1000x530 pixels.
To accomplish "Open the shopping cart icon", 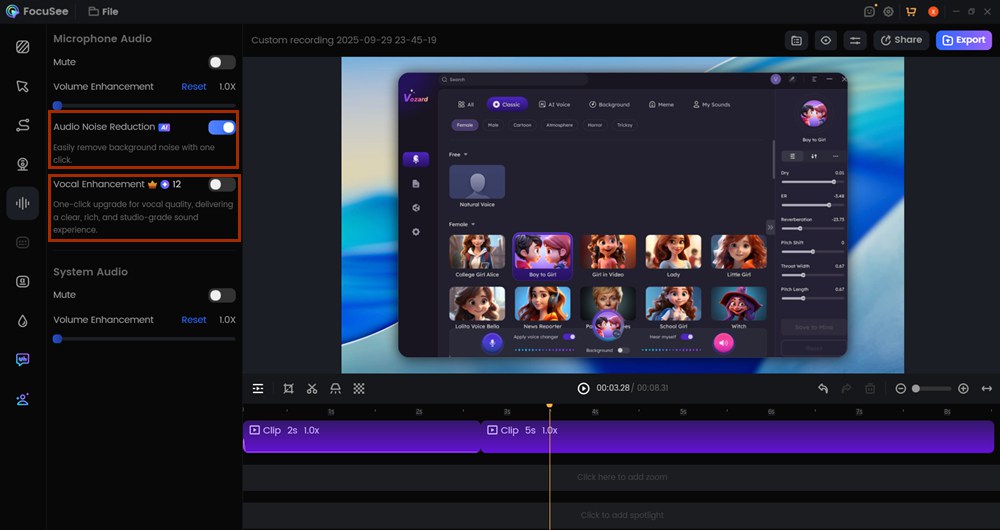I will click(910, 12).
